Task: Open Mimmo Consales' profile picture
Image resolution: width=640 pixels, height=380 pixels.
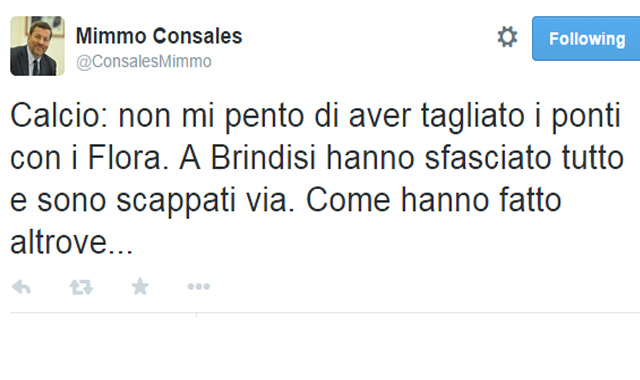Action: click(37, 46)
